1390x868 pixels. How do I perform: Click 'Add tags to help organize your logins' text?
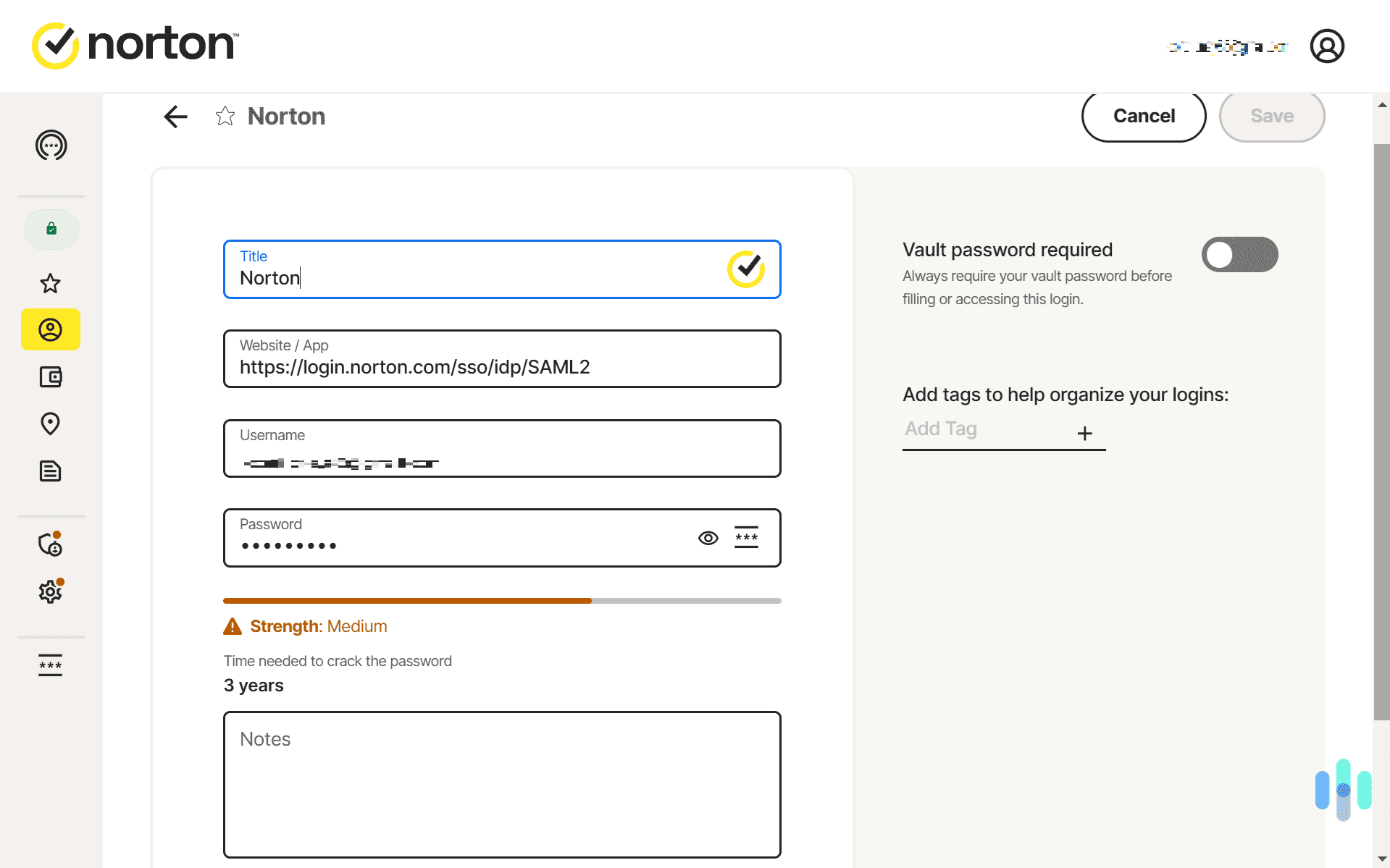click(x=1065, y=395)
